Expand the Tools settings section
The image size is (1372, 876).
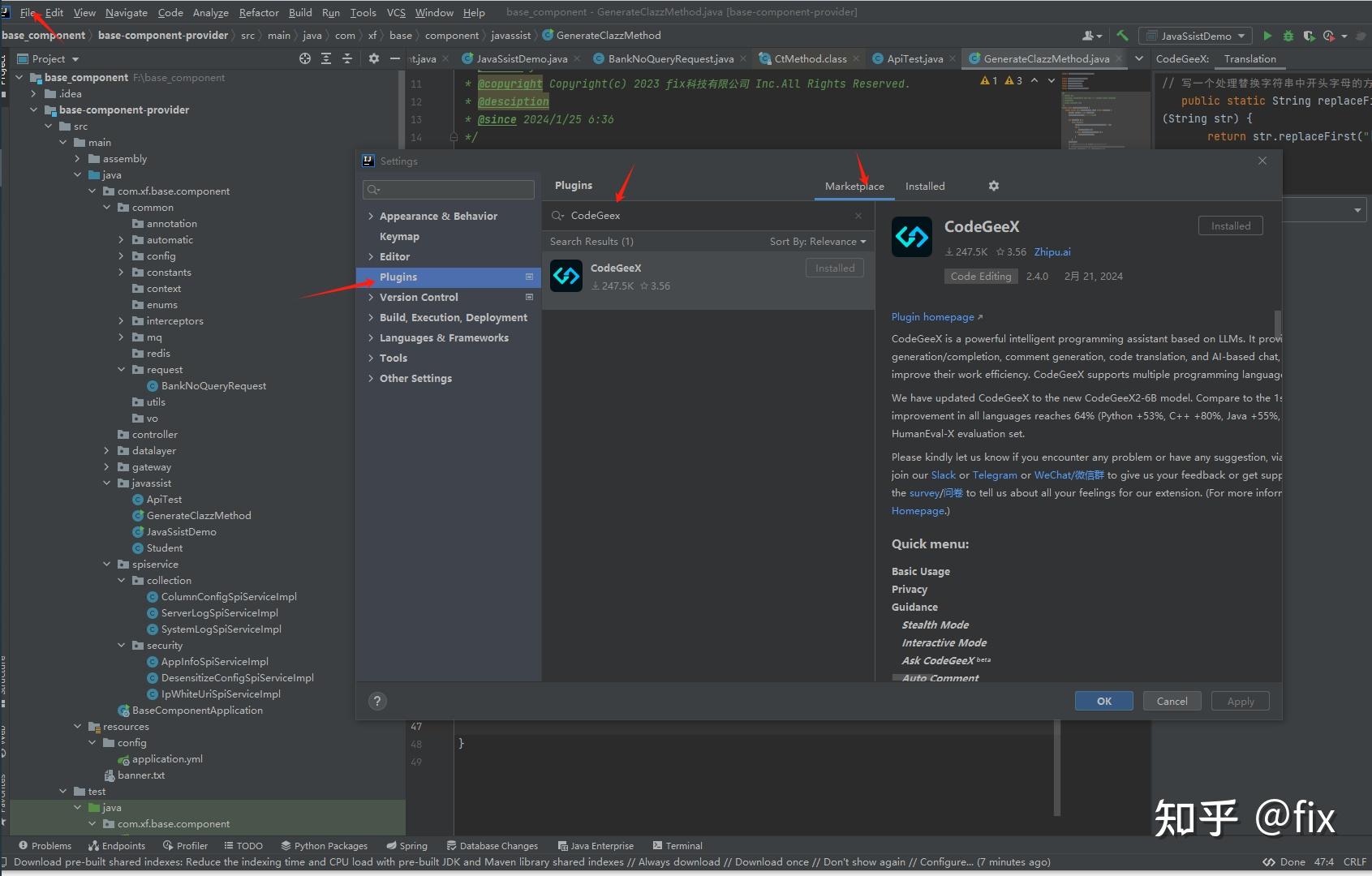[x=371, y=358]
